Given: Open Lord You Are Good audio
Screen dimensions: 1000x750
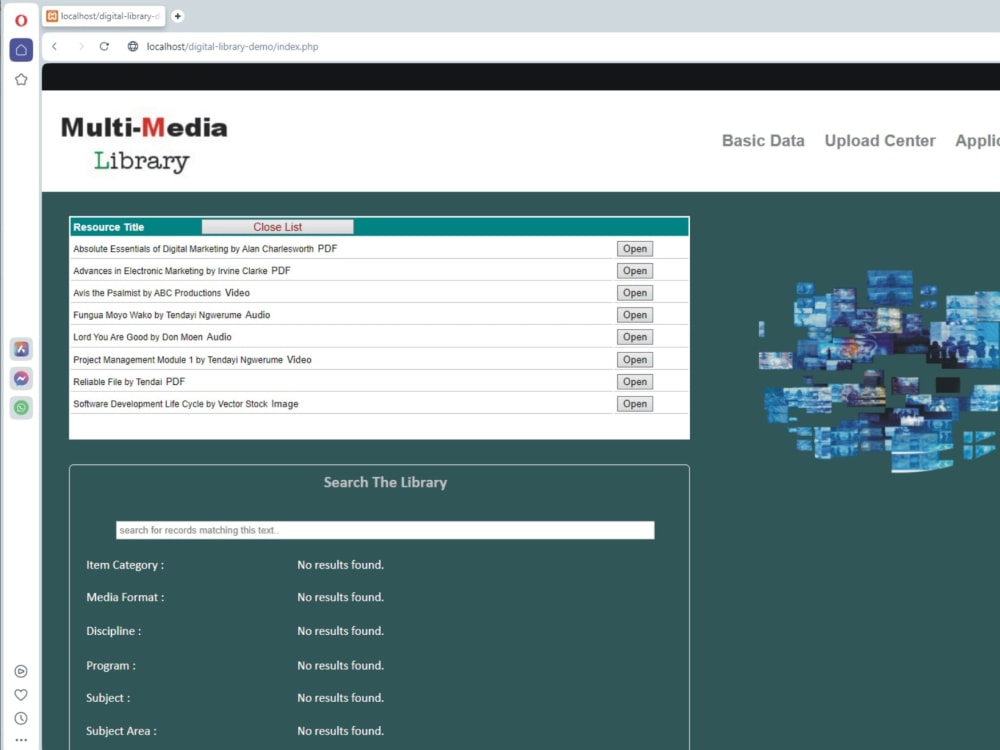Looking at the screenshot, I should pos(635,337).
